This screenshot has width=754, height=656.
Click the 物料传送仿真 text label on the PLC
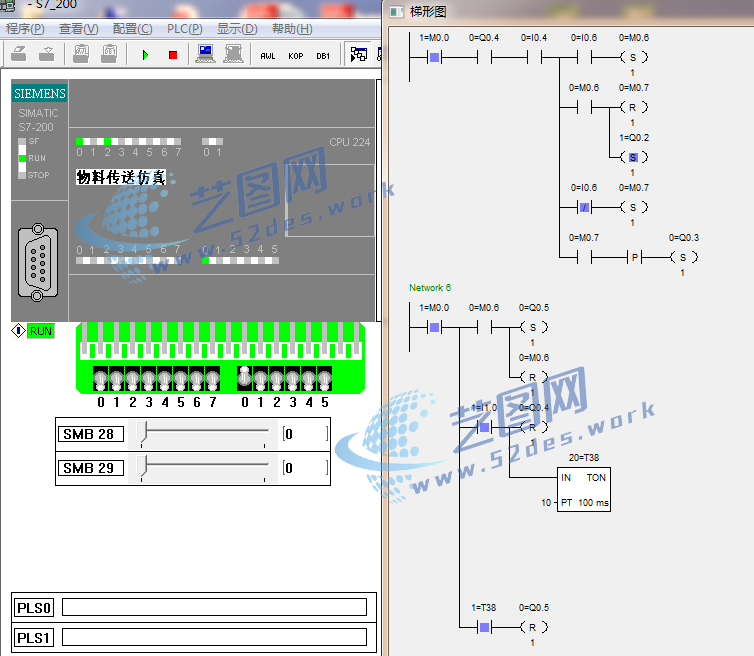coord(121,177)
